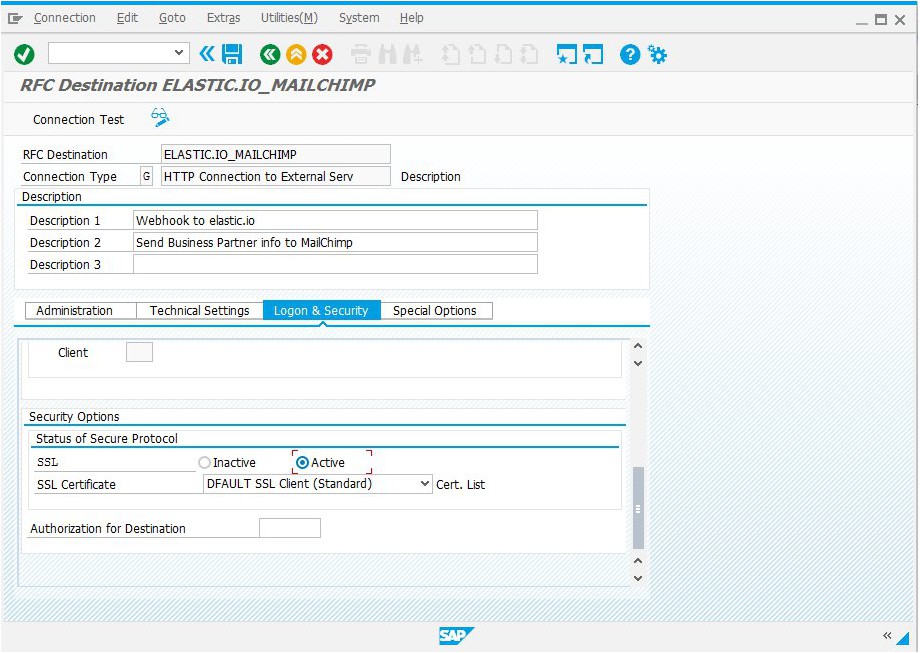Click the Find Next binoculars icon
Screen dimensions: 920x653
(x=412, y=55)
